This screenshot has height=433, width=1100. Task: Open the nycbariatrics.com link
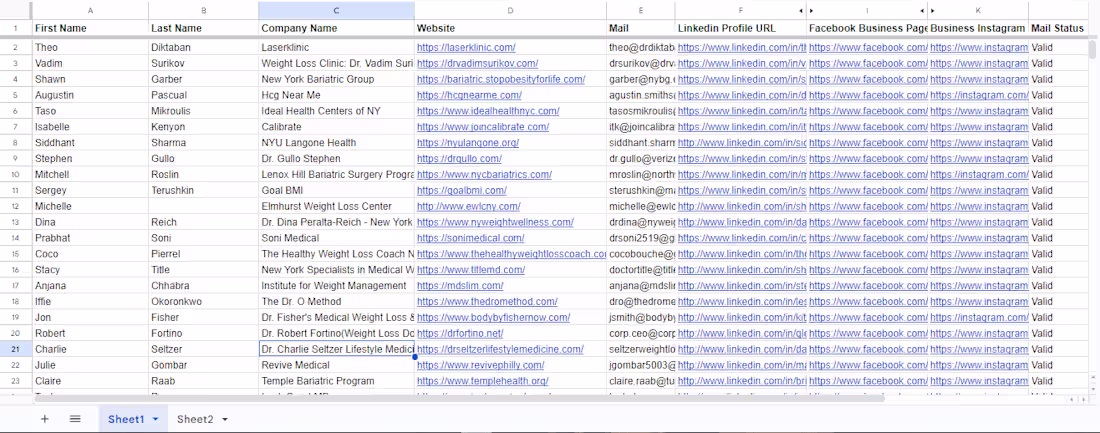pyautogui.click(x=485, y=174)
